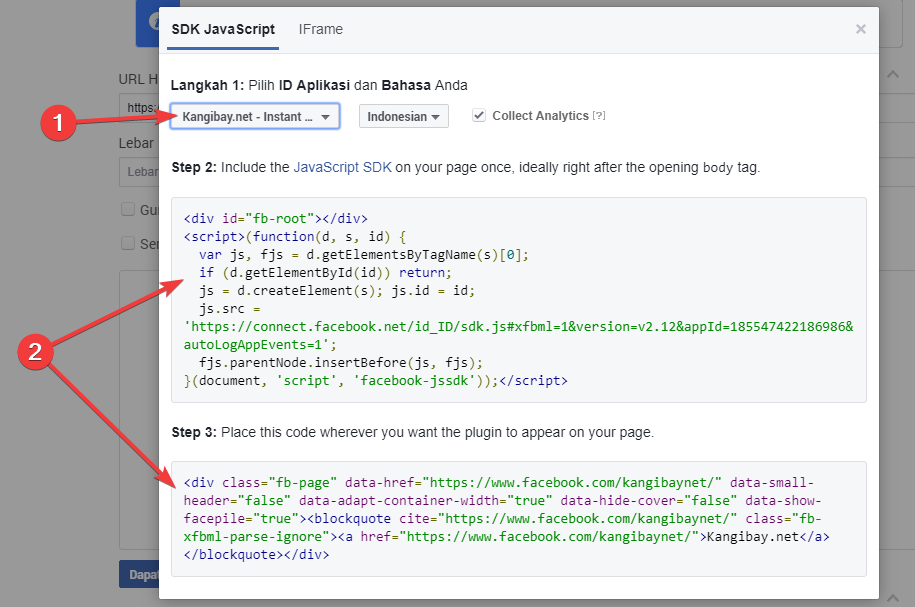The width and height of the screenshot is (915, 607).
Task: Click the blue icon tile at top-left
Action: pos(149,24)
